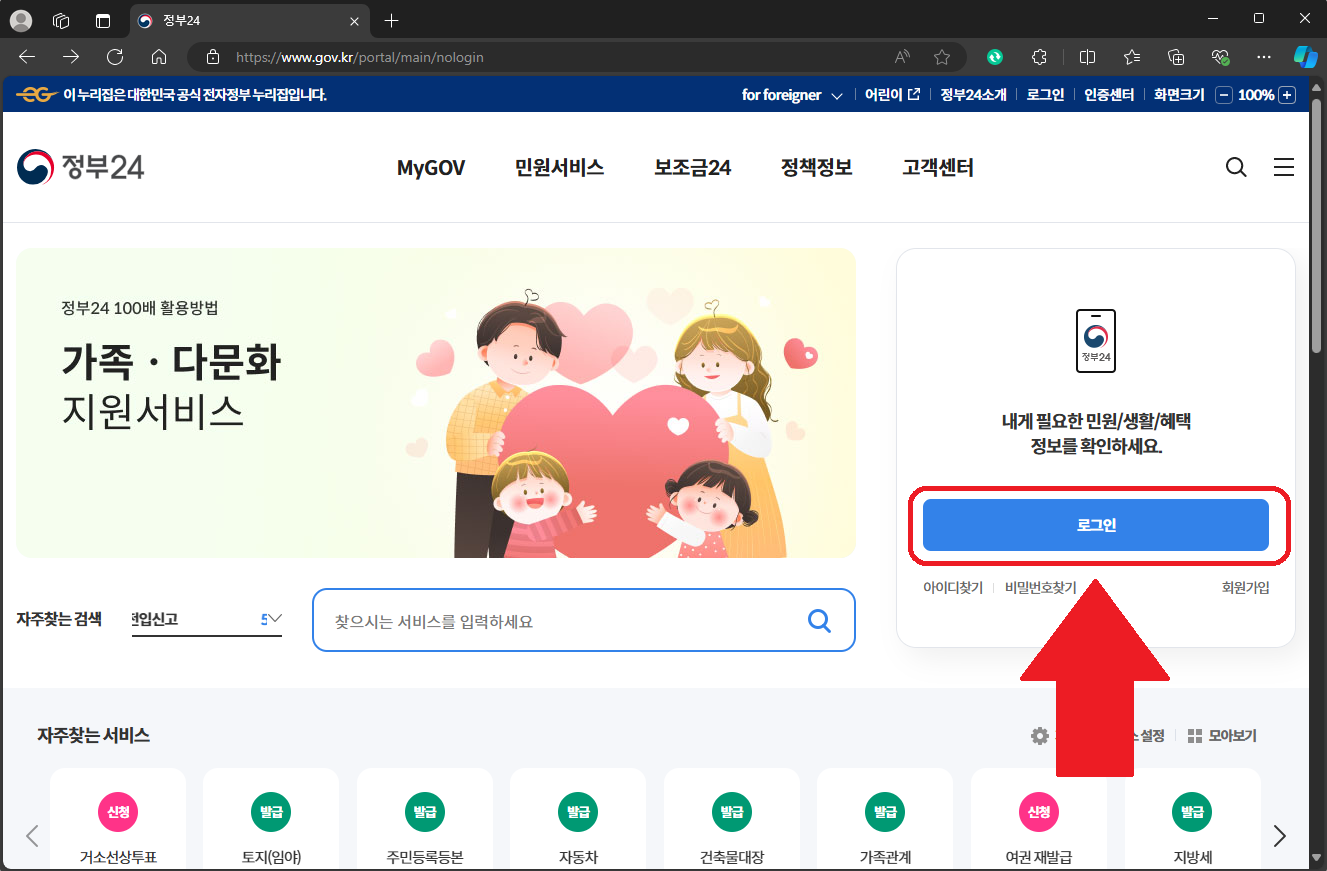
Task: Click the 토지(임야) 발급 service icon
Action: coord(271,811)
